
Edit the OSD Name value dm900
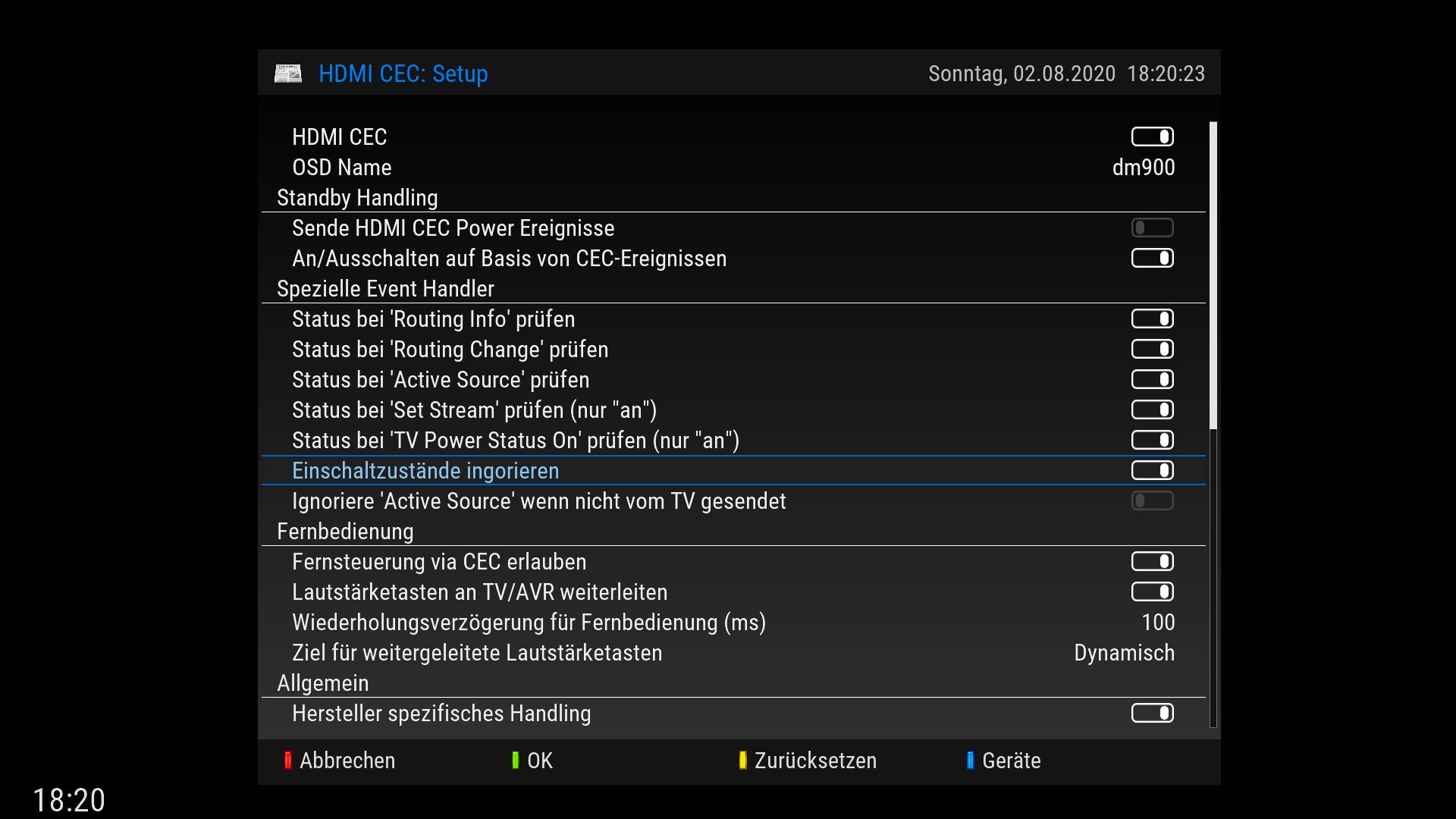coord(1143,168)
